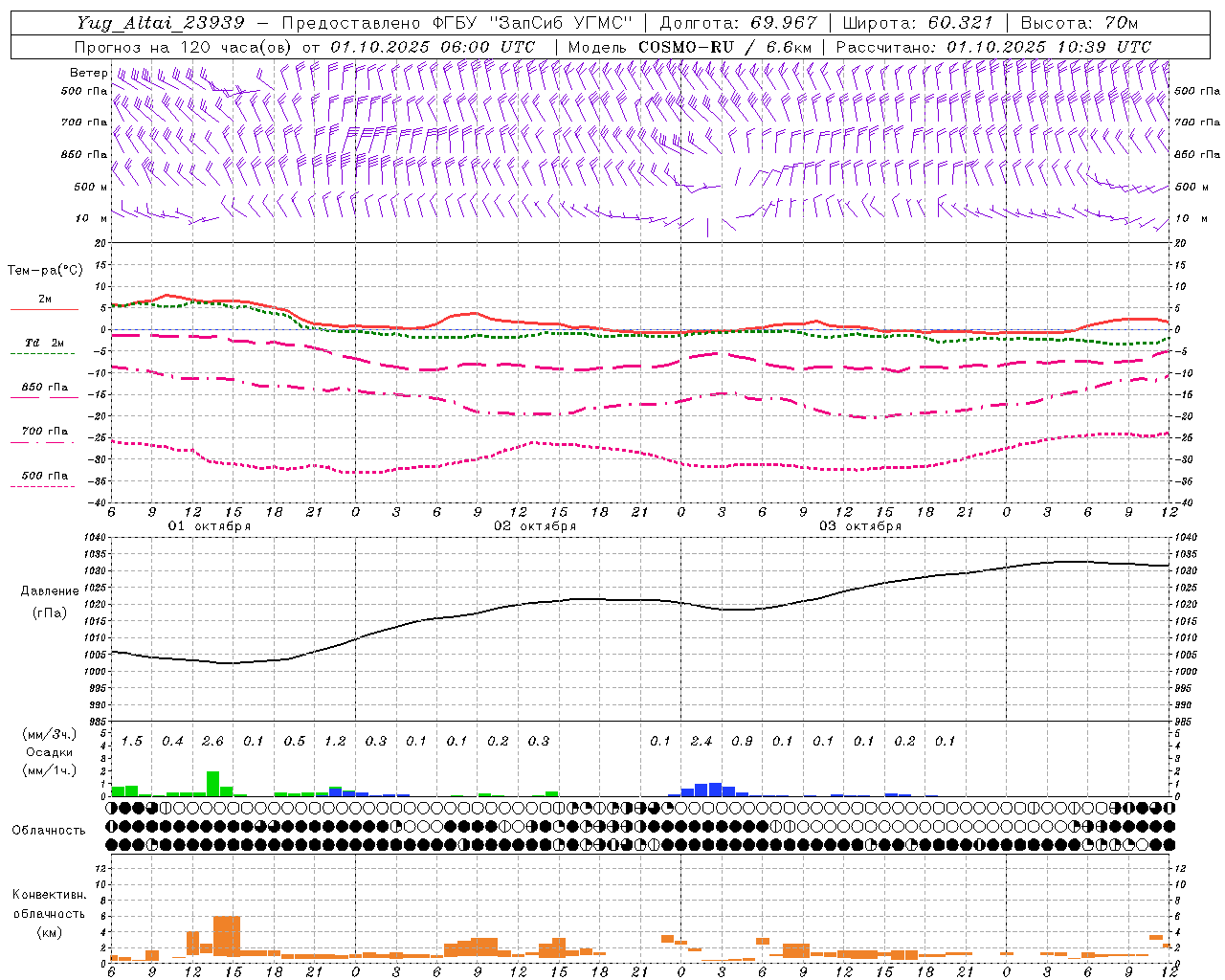Click the (мм/1ч.) precipitation unit label

[49, 770]
